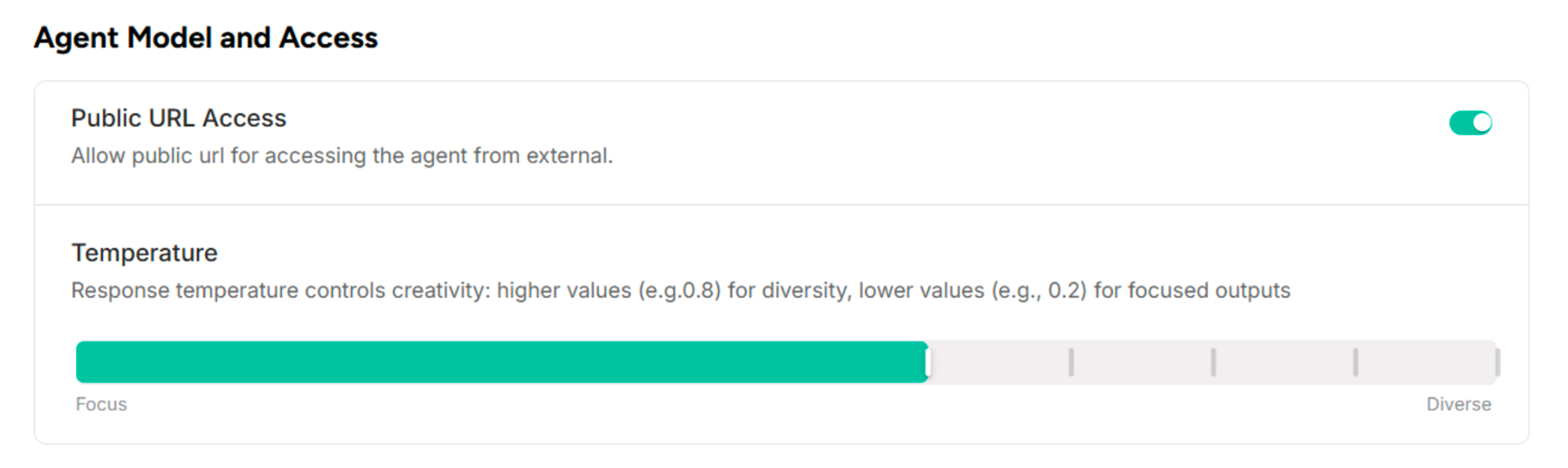Image resolution: width=1568 pixels, height=468 pixels.
Task: Click the Temperature section title
Action: (x=144, y=253)
